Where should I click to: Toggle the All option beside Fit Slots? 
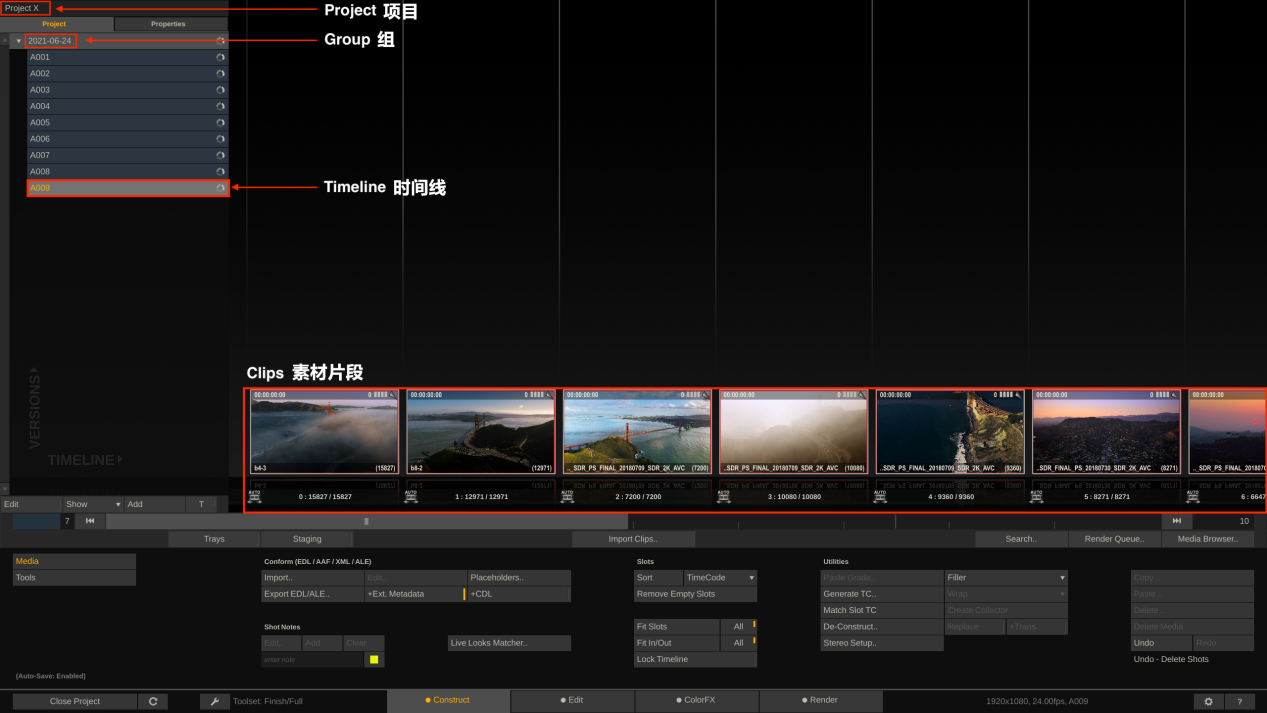[738, 627]
